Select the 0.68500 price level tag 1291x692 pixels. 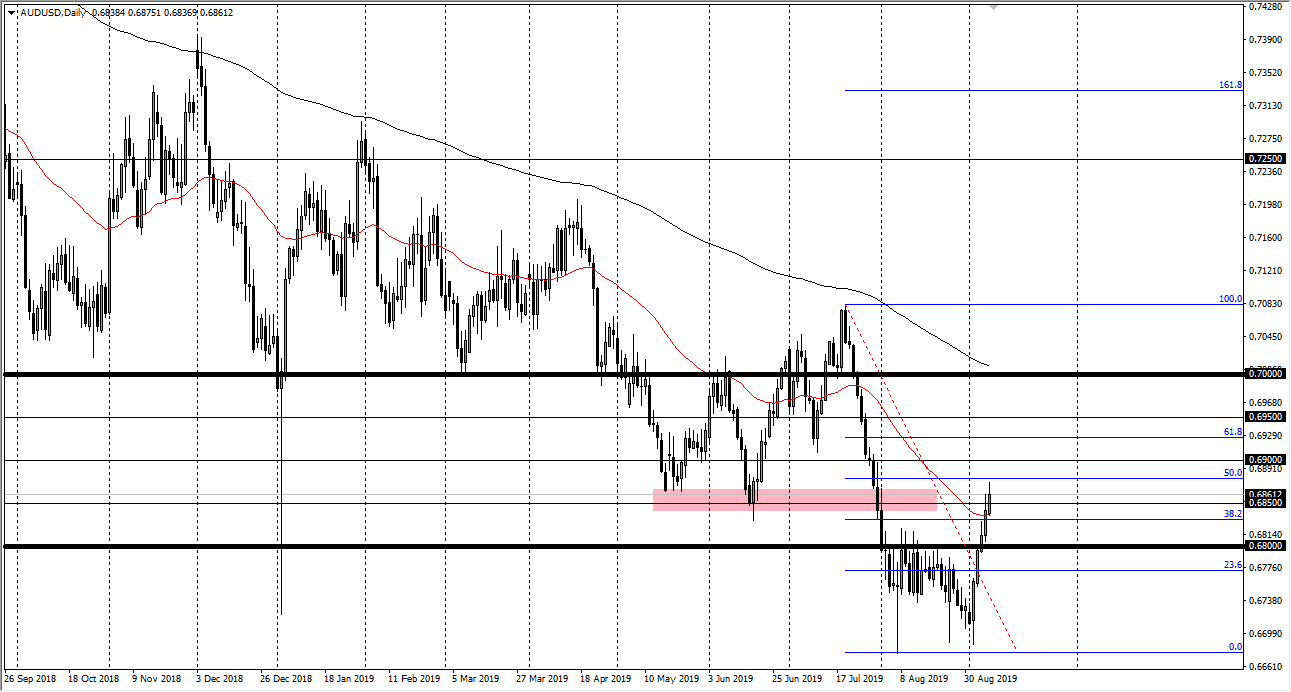[x=1264, y=504]
